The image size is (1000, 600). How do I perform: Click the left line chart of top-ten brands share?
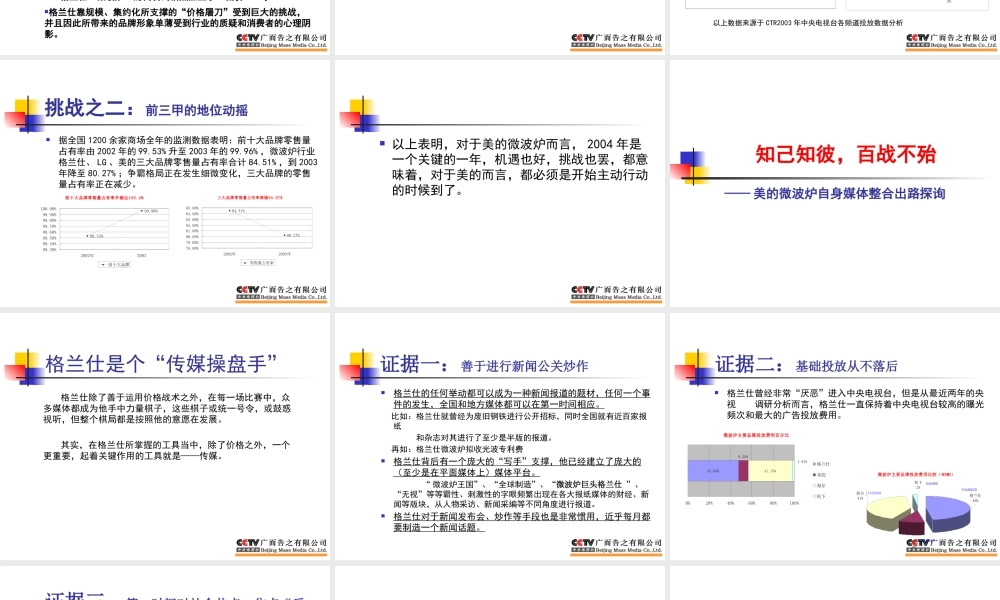click(105, 233)
